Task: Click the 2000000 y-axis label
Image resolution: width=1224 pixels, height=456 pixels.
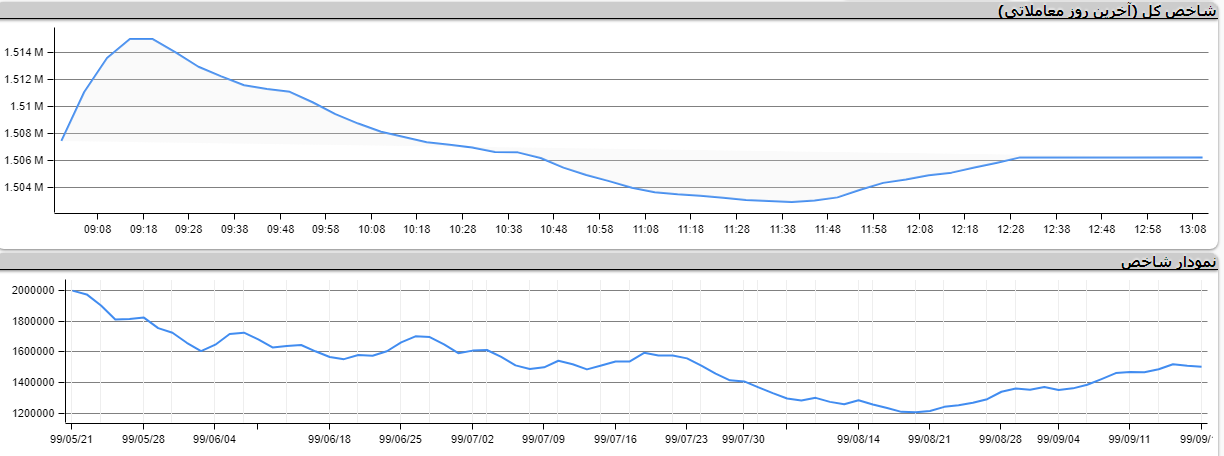Action: 37,290
